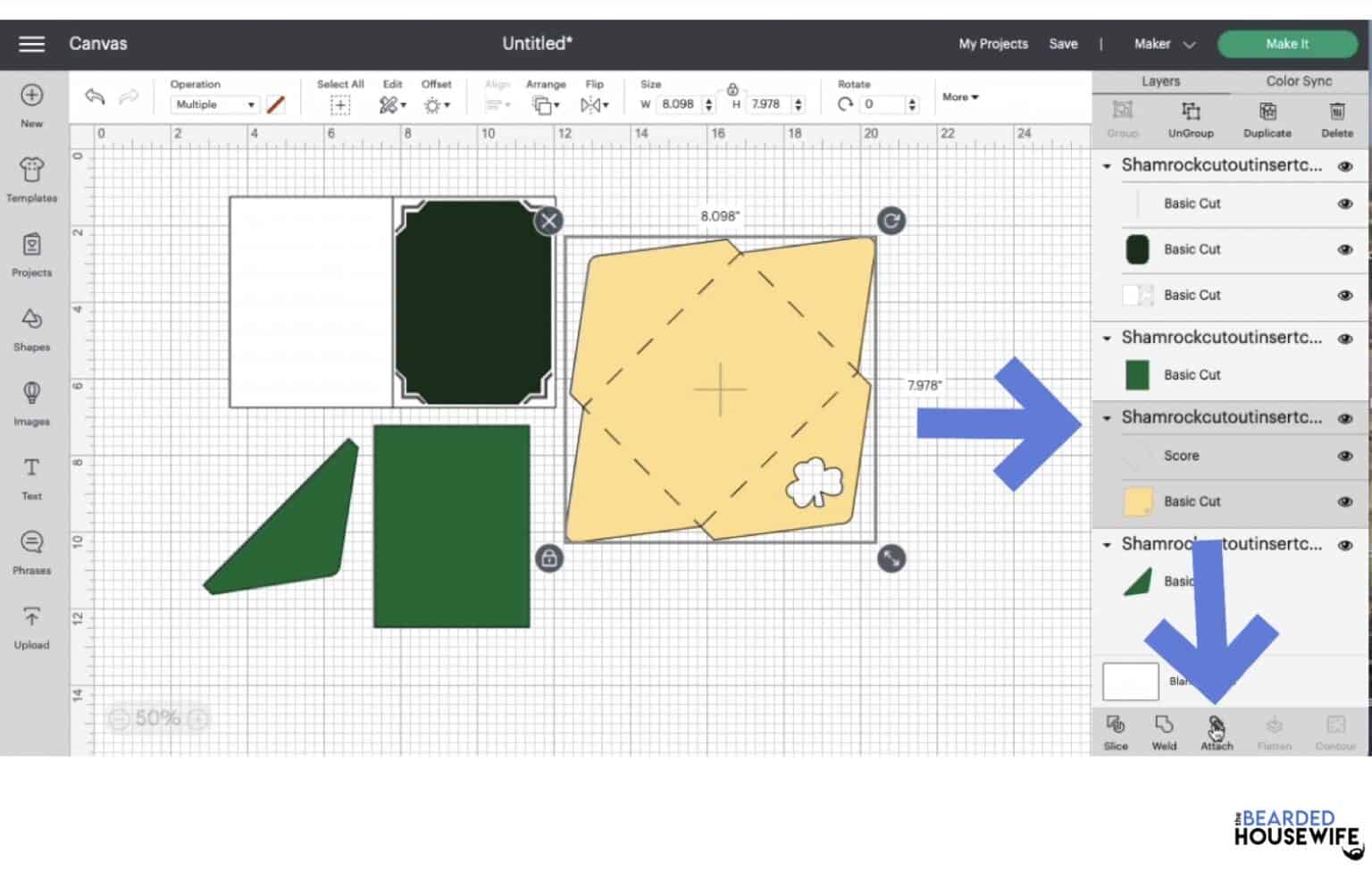Hide the Score layer
The image size is (1372, 872).
coord(1345,456)
